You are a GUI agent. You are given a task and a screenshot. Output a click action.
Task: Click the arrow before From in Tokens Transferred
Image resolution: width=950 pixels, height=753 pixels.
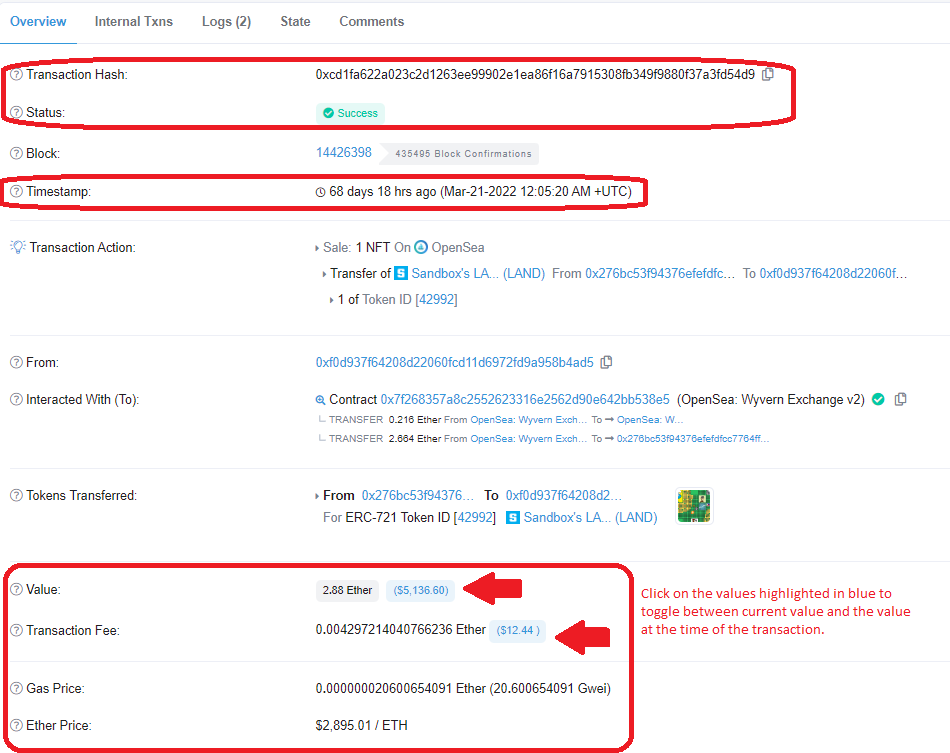317,496
